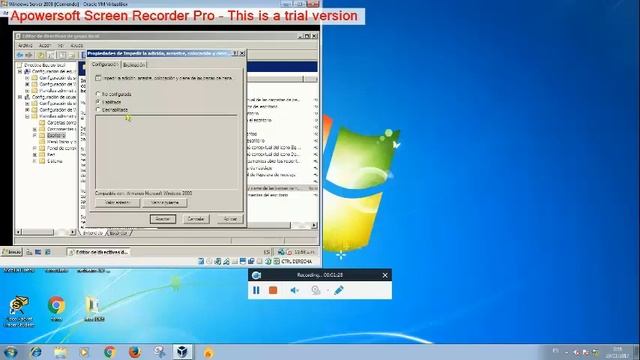Open Cisco Packet Tracer desktop shortcut
Viewport: 640px width, 360px height.
(19, 312)
